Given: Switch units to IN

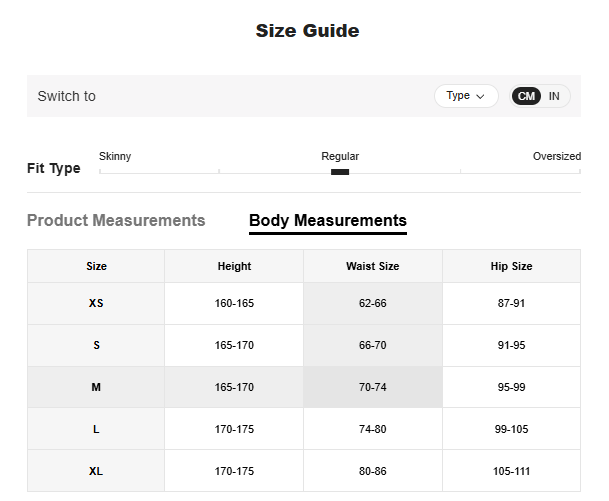Looking at the screenshot, I should click(554, 96).
